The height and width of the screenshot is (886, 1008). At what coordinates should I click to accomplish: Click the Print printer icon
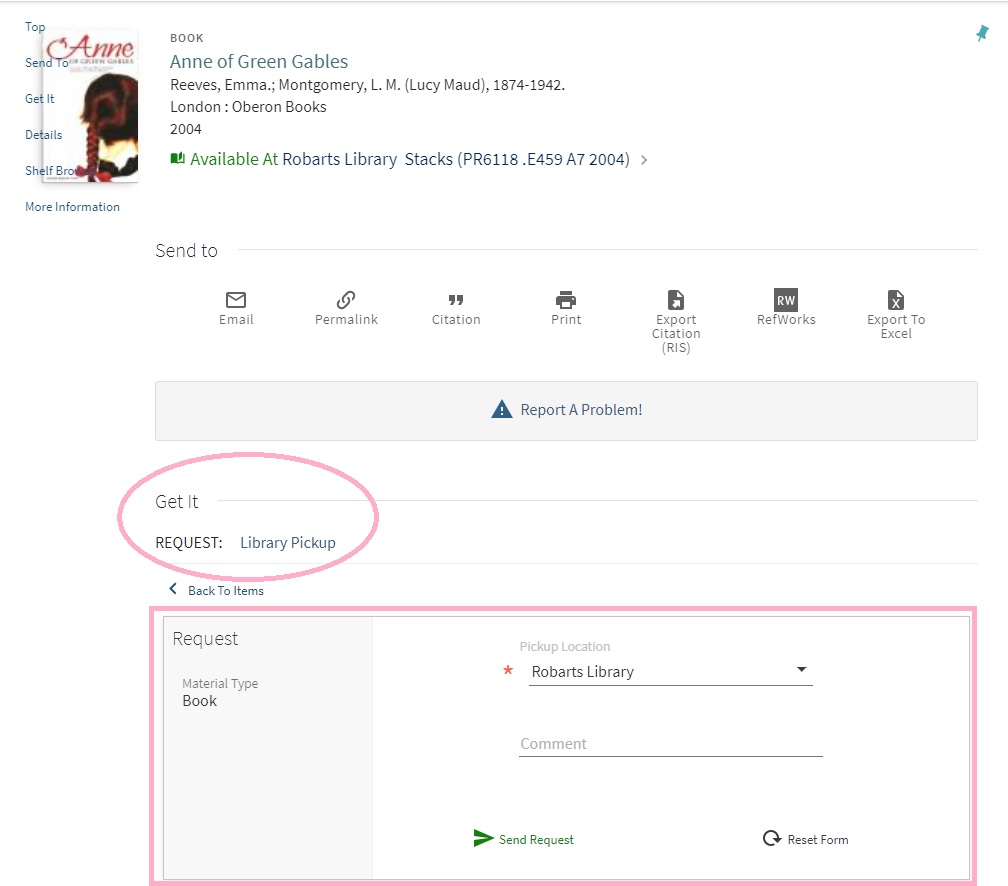566,300
